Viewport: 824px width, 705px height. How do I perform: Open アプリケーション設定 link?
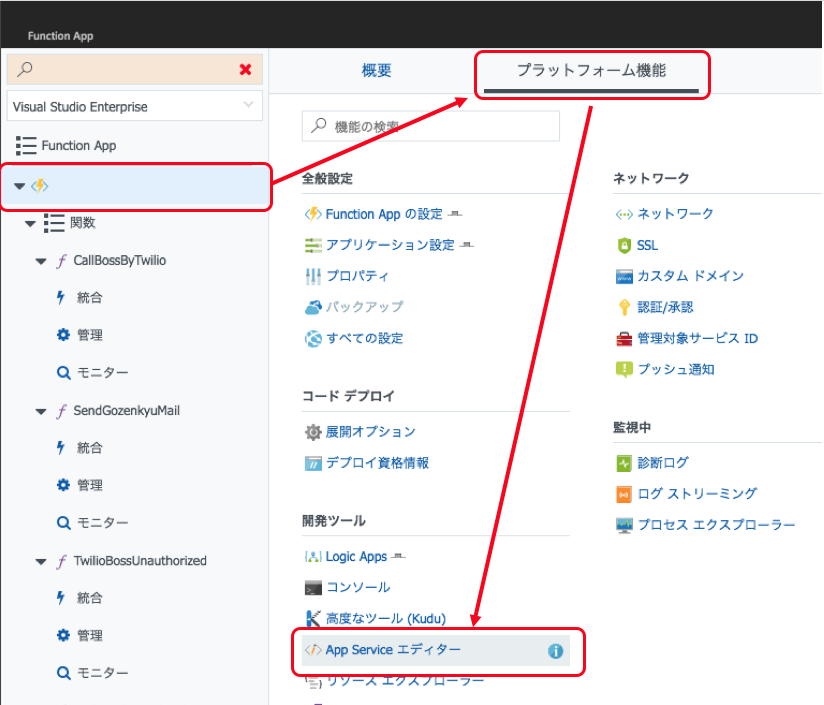(x=390, y=245)
